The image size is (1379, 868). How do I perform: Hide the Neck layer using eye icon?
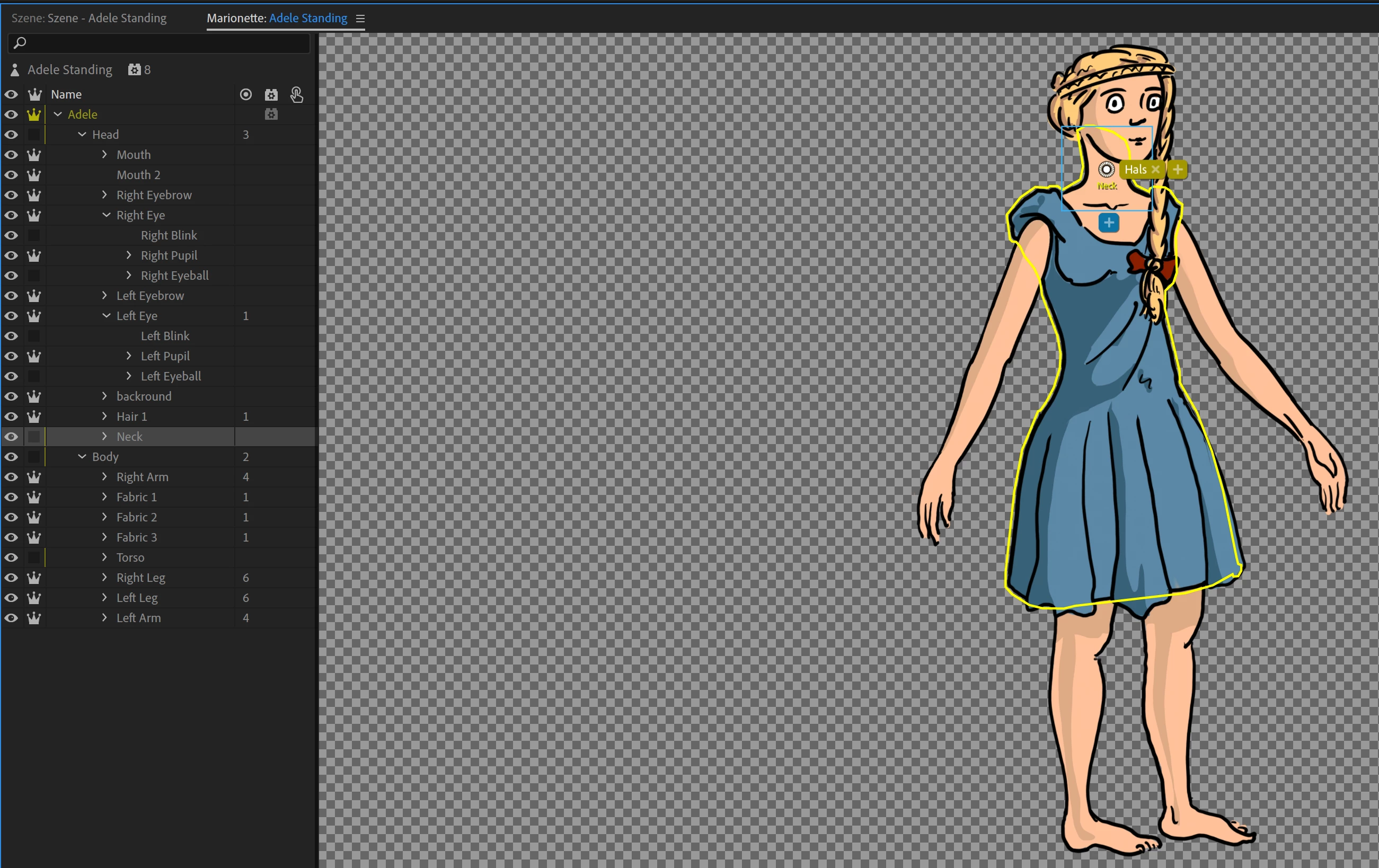click(11, 437)
